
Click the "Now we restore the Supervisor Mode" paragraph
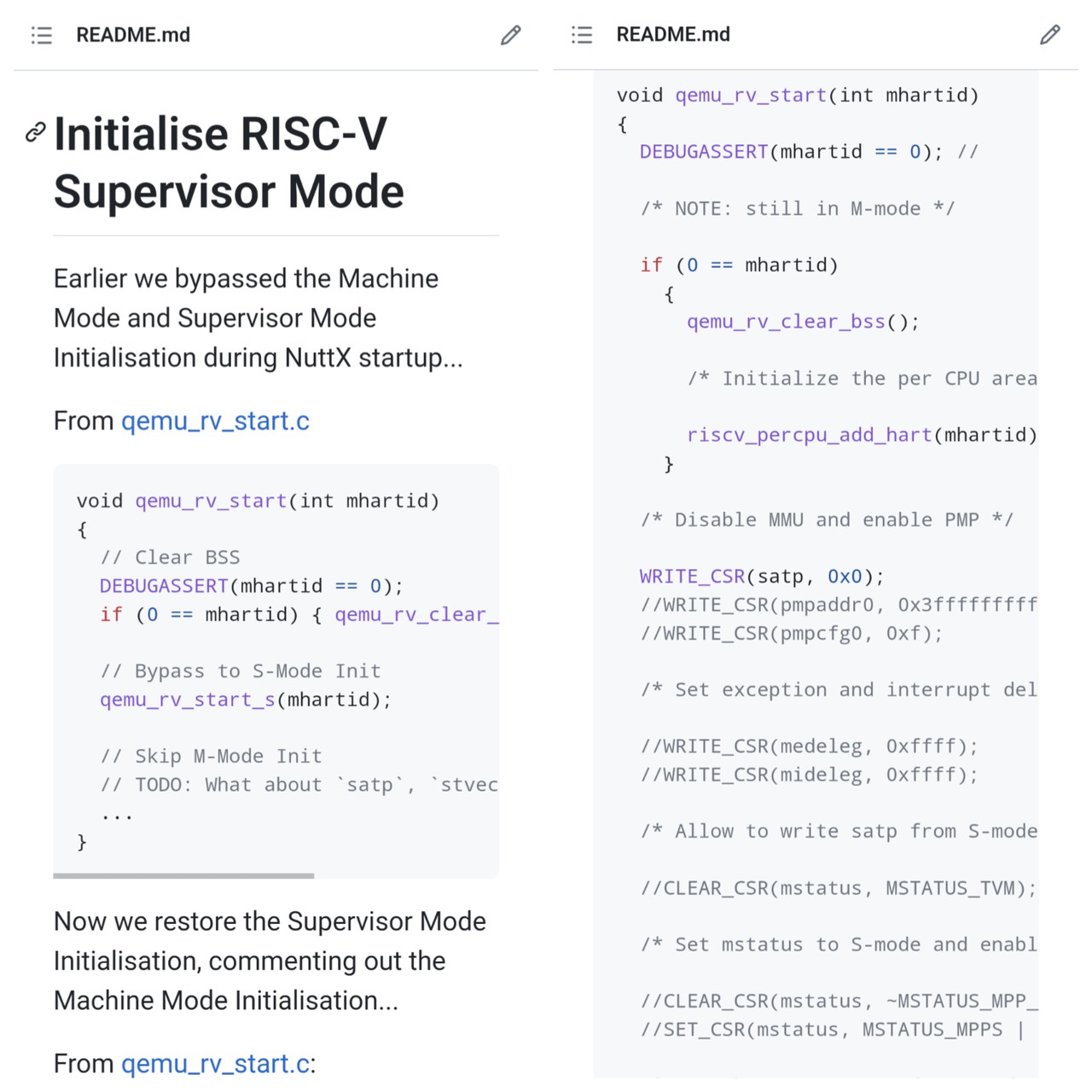pyautogui.click(x=270, y=961)
